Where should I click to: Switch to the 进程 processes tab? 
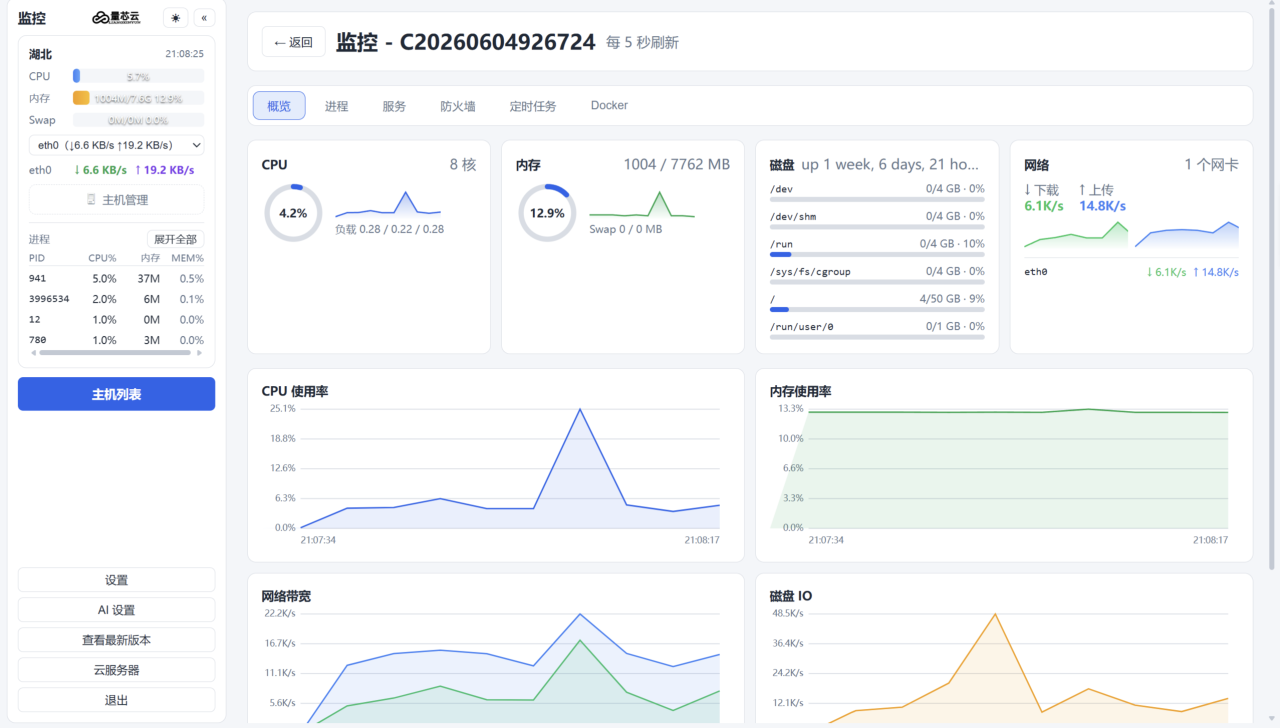(x=336, y=106)
